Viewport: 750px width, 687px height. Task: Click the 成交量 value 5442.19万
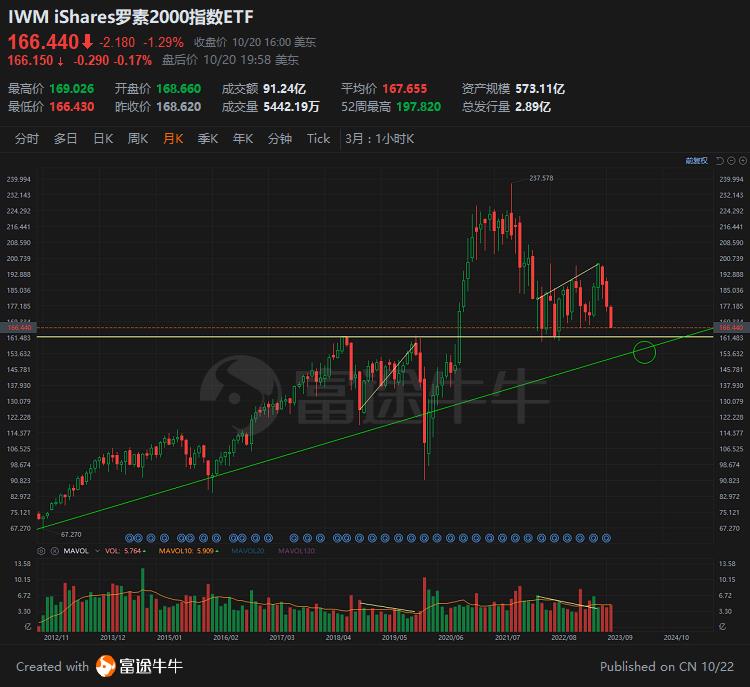tap(291, 106)
